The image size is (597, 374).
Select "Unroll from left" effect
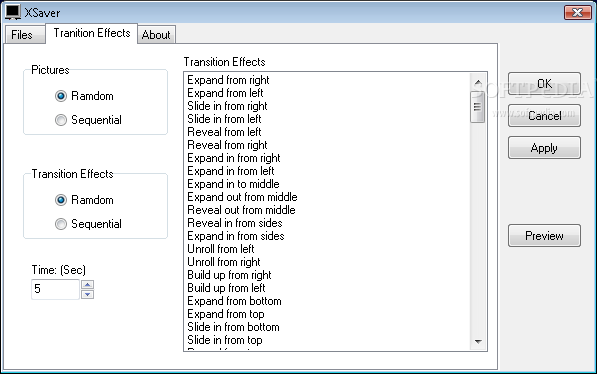tap(221, 249)
